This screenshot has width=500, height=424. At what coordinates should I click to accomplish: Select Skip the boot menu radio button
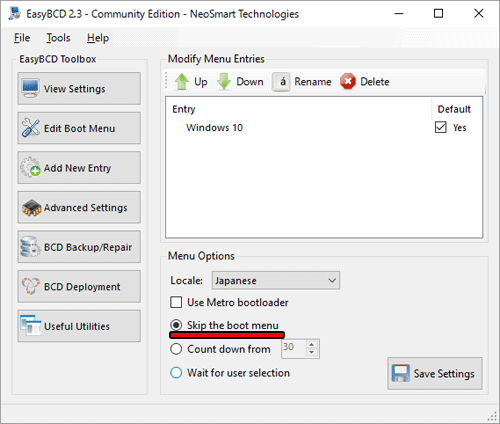click(x=176, y=325)
